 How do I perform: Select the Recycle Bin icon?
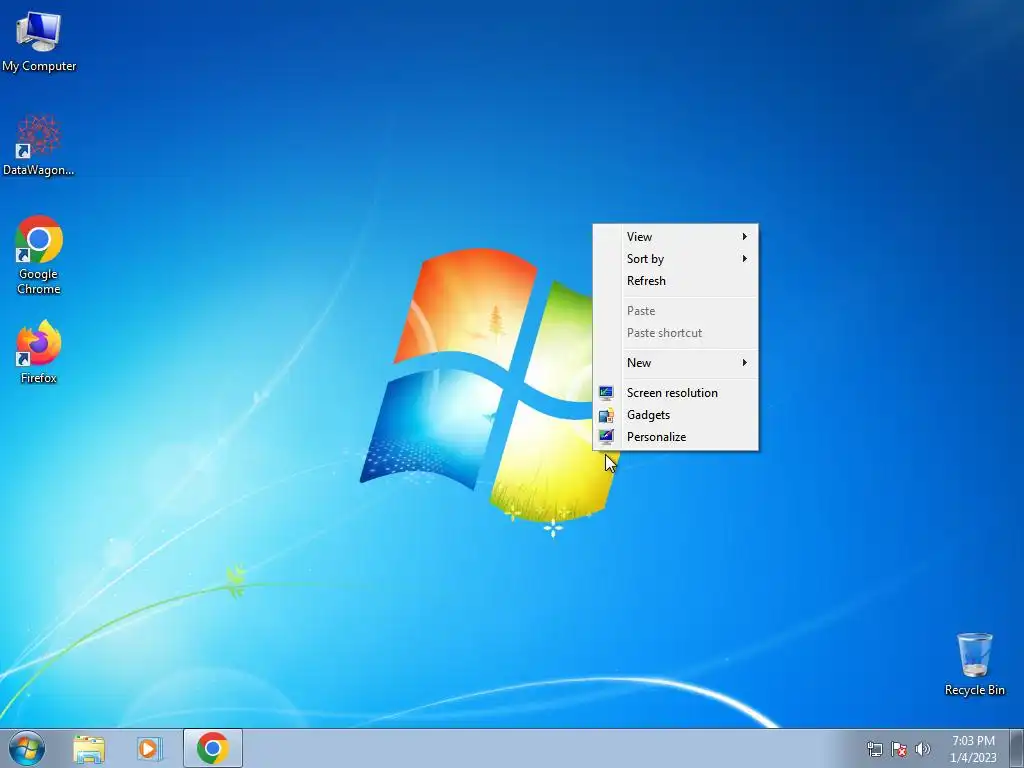[974, 664]
